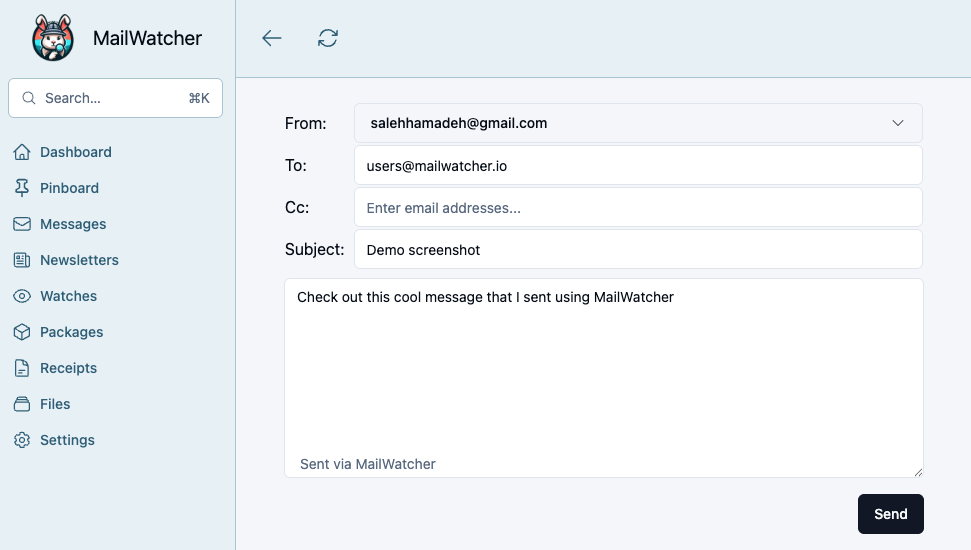Click the back arrow icon
The width and height of the screenshot is (971, 550).
coord(271,38)
